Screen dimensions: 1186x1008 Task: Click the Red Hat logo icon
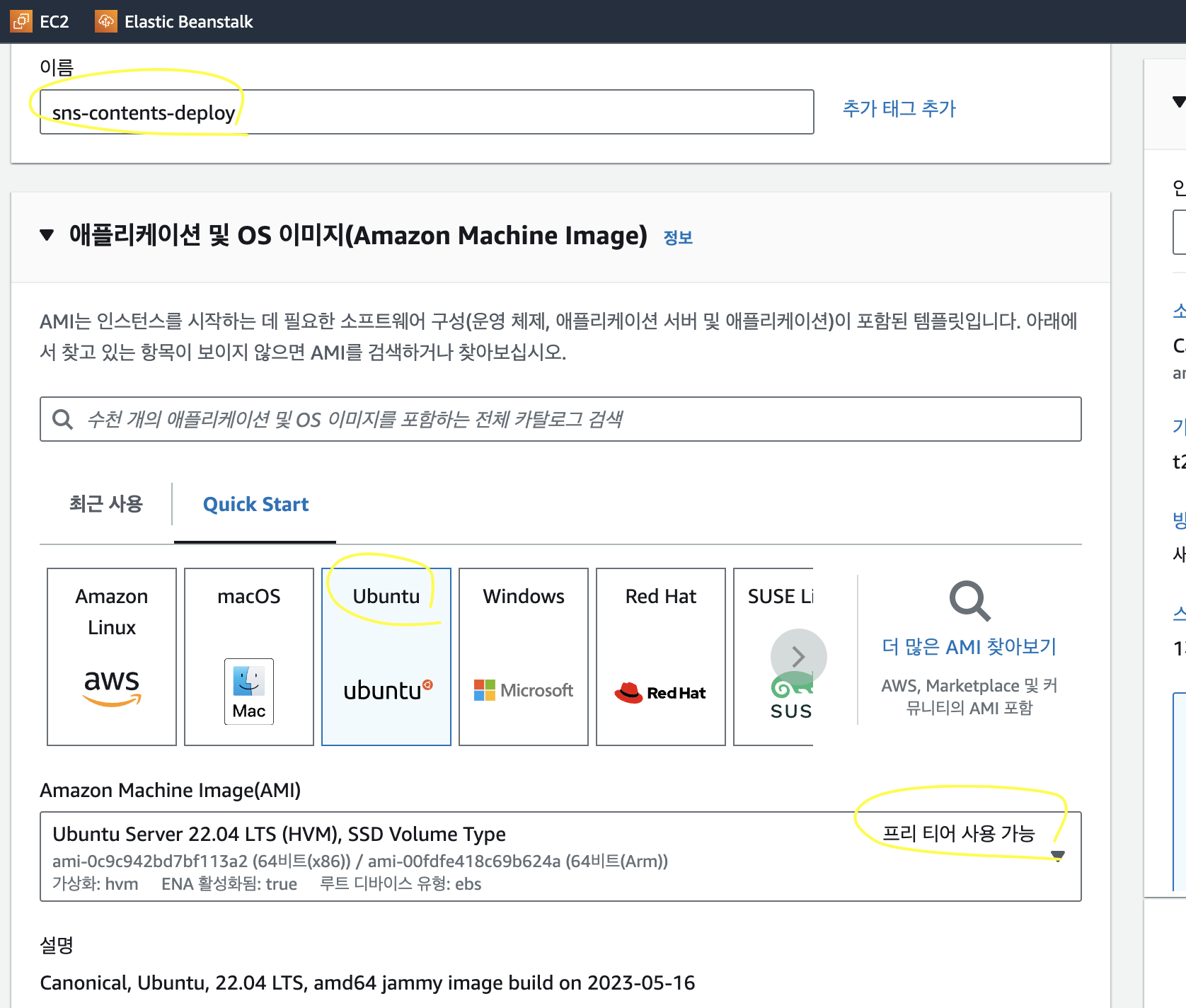[x=660, y=692]
